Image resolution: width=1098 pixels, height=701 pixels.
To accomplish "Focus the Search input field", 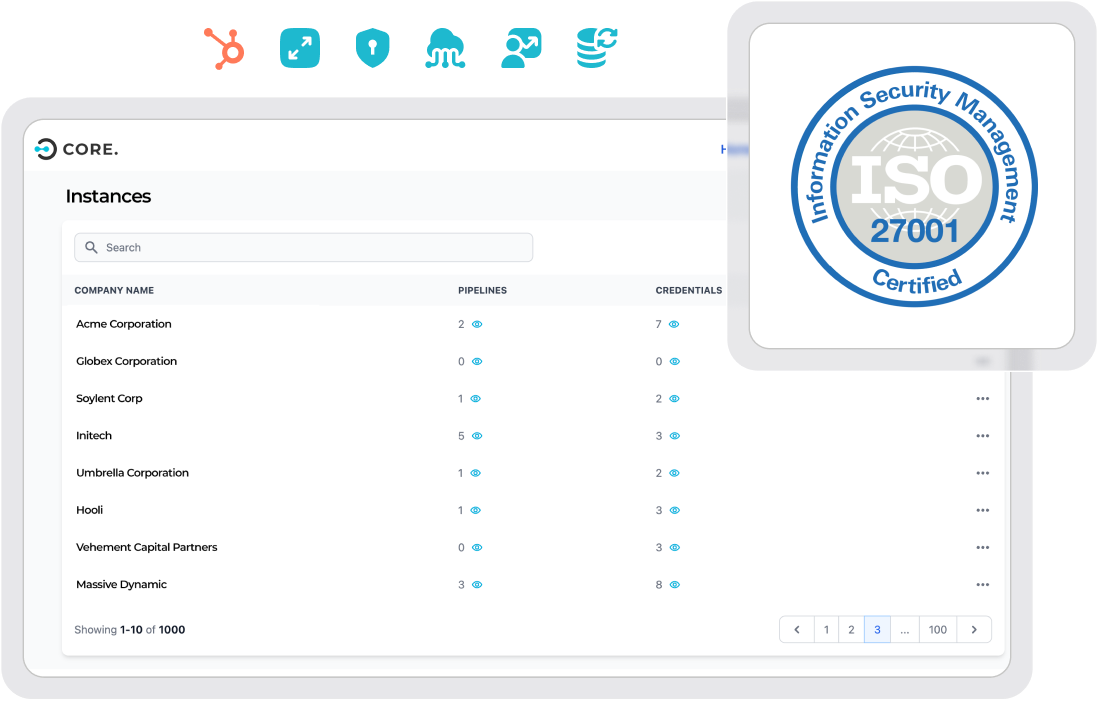I will (303, 247).
